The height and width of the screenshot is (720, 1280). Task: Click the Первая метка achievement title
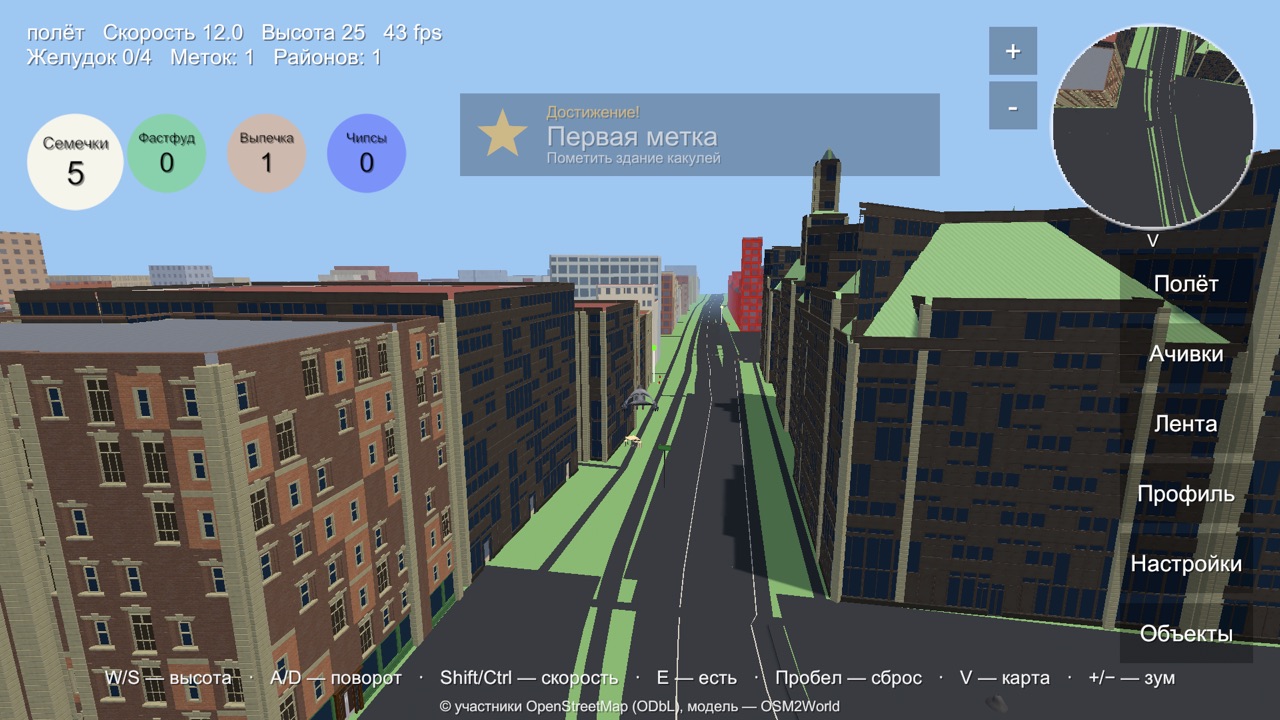coord(632,137)
